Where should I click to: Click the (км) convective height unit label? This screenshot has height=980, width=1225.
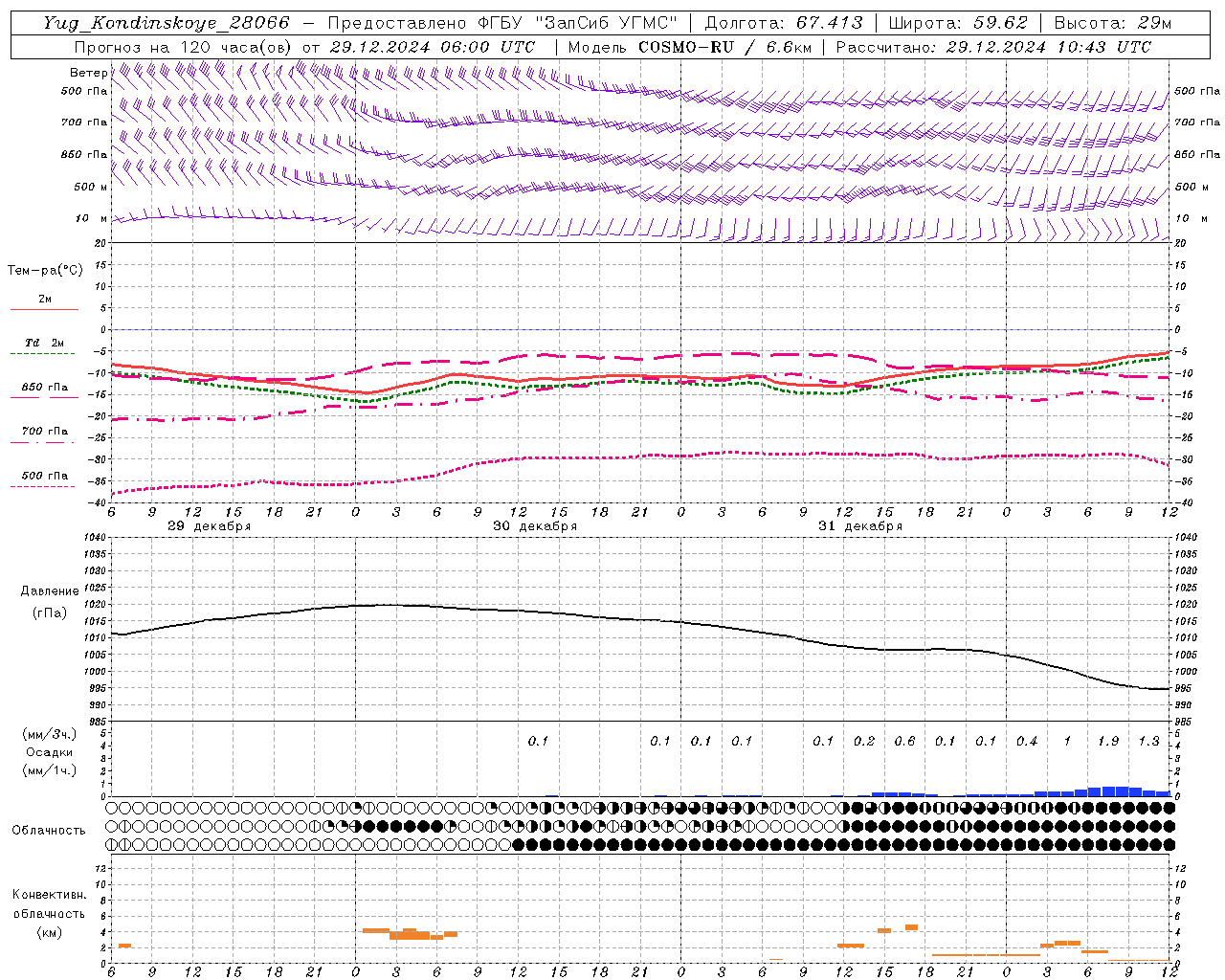[50, 932]
